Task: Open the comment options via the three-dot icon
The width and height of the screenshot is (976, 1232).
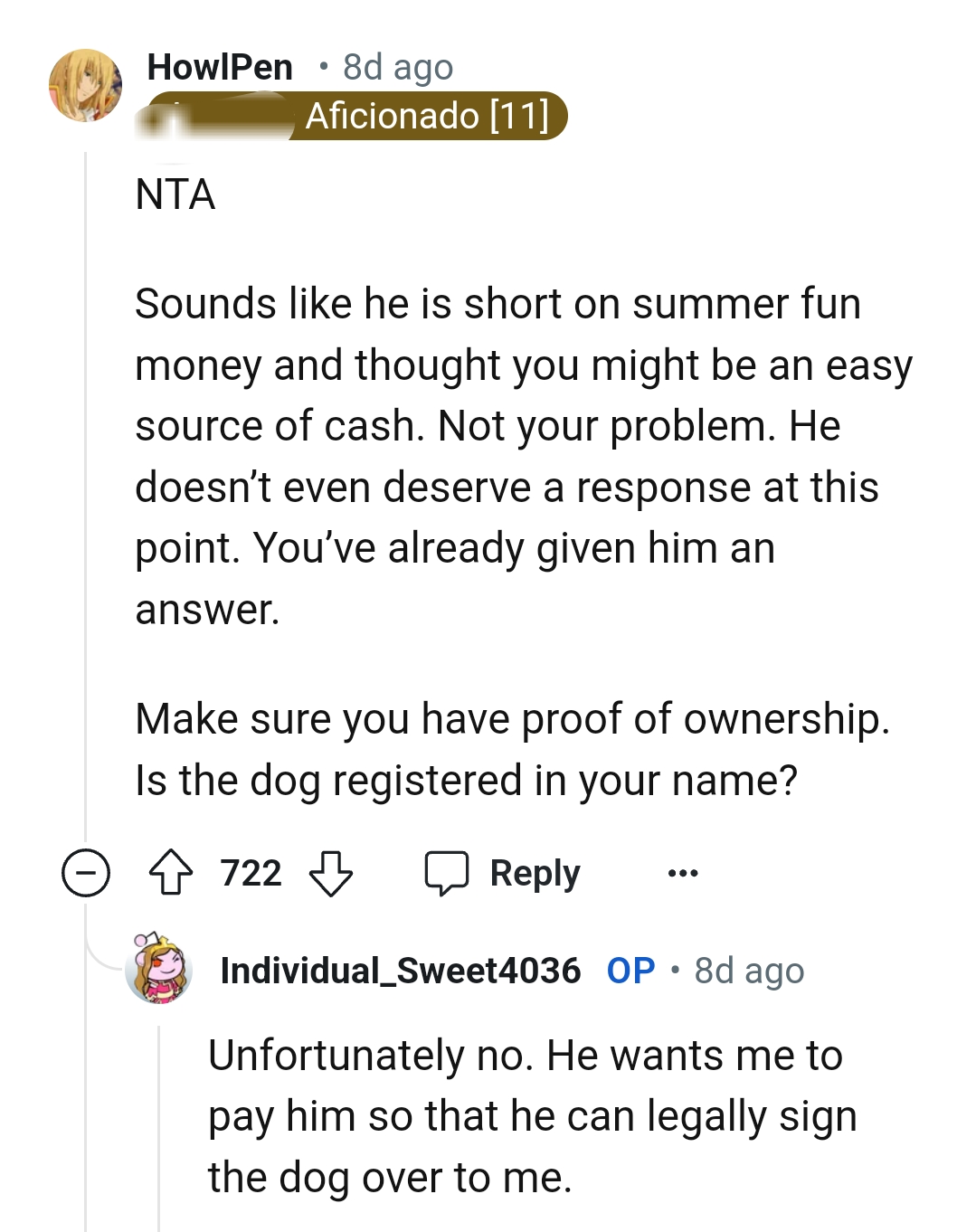Action: (684, 872)
